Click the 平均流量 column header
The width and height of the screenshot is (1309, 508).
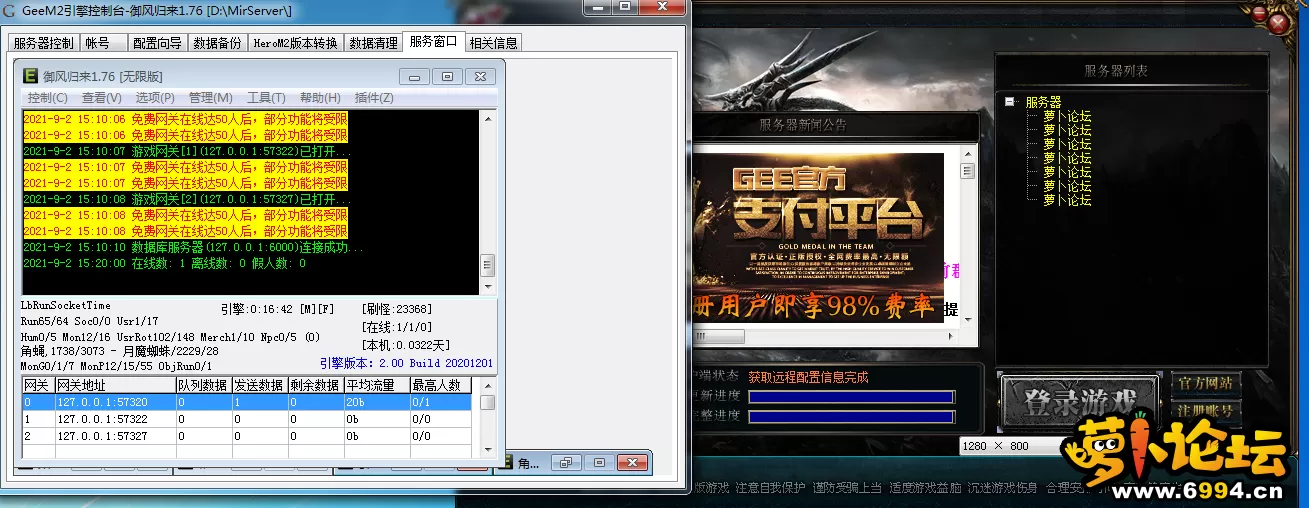(x=376, y=385)
